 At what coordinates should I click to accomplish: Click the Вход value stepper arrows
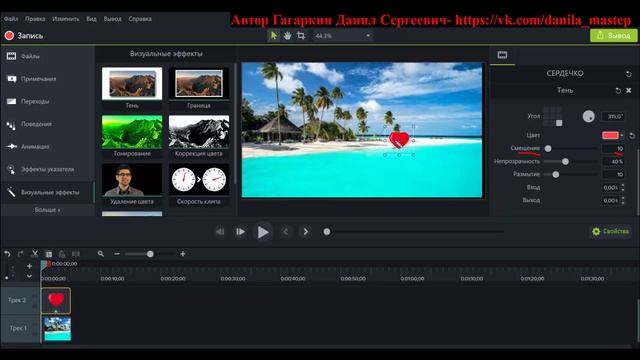(623, 187)
